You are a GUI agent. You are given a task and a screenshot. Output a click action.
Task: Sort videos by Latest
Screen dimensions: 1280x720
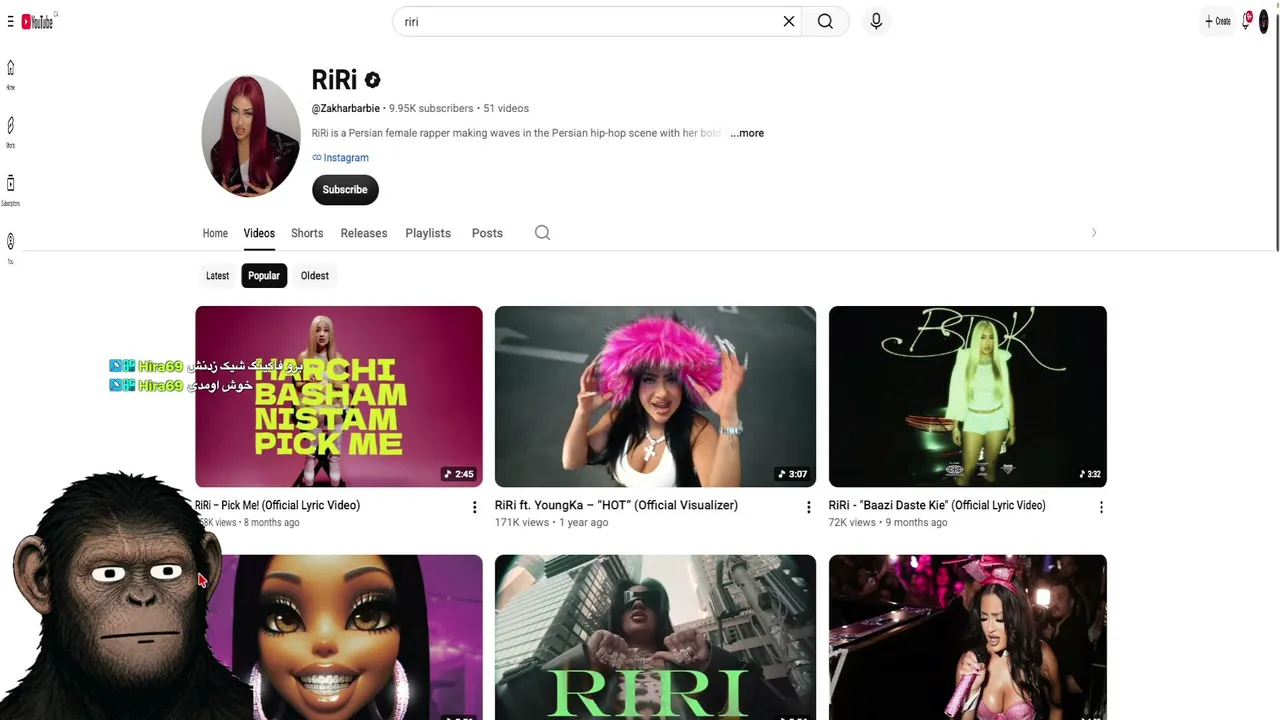tap(217, 276)
